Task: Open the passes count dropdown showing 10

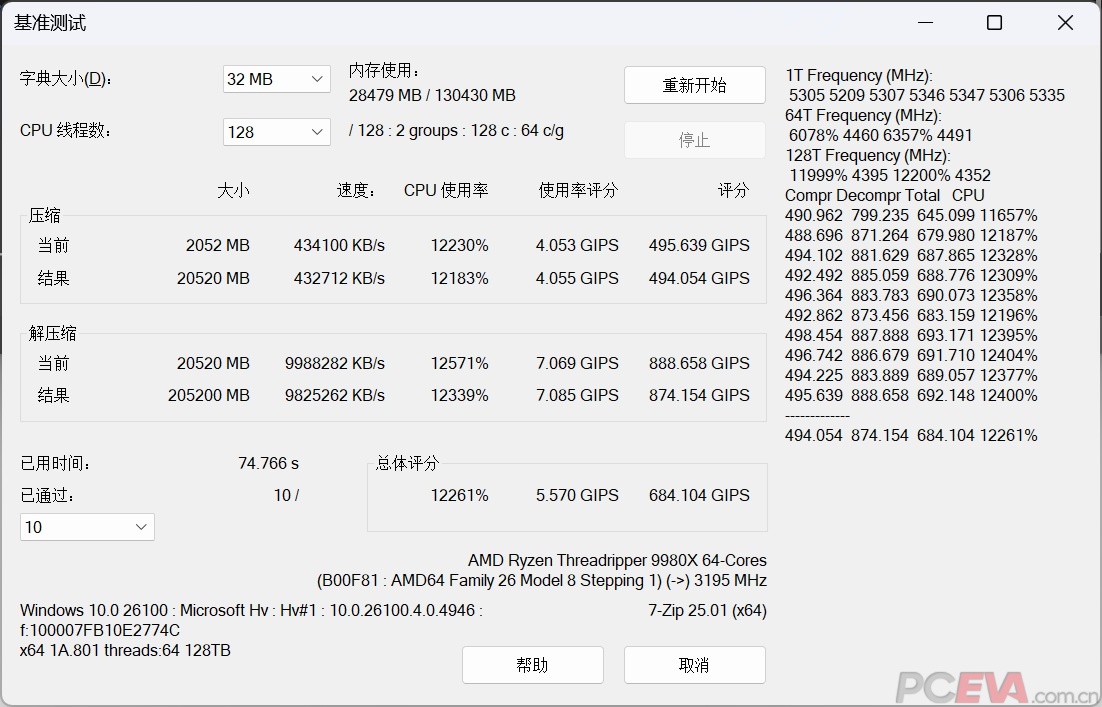Action: pyautogui.click(x=87, y=527)
